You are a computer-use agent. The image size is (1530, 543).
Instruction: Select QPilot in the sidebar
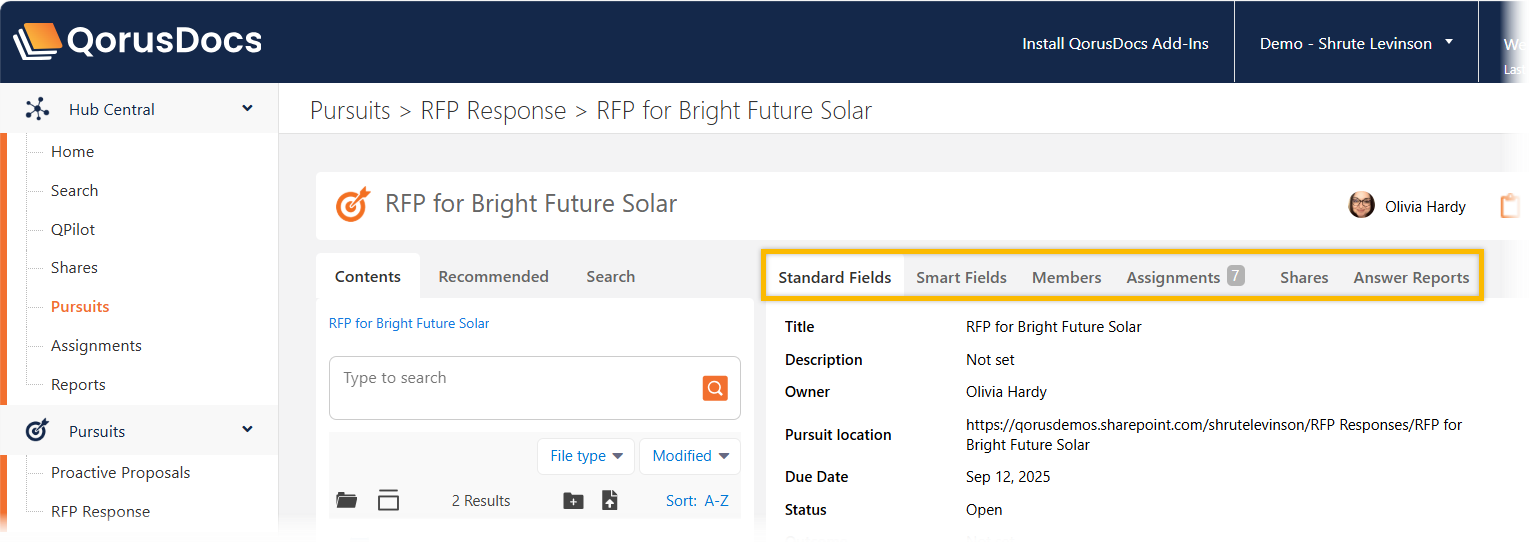pyautogui.click(x=73, y=229)
